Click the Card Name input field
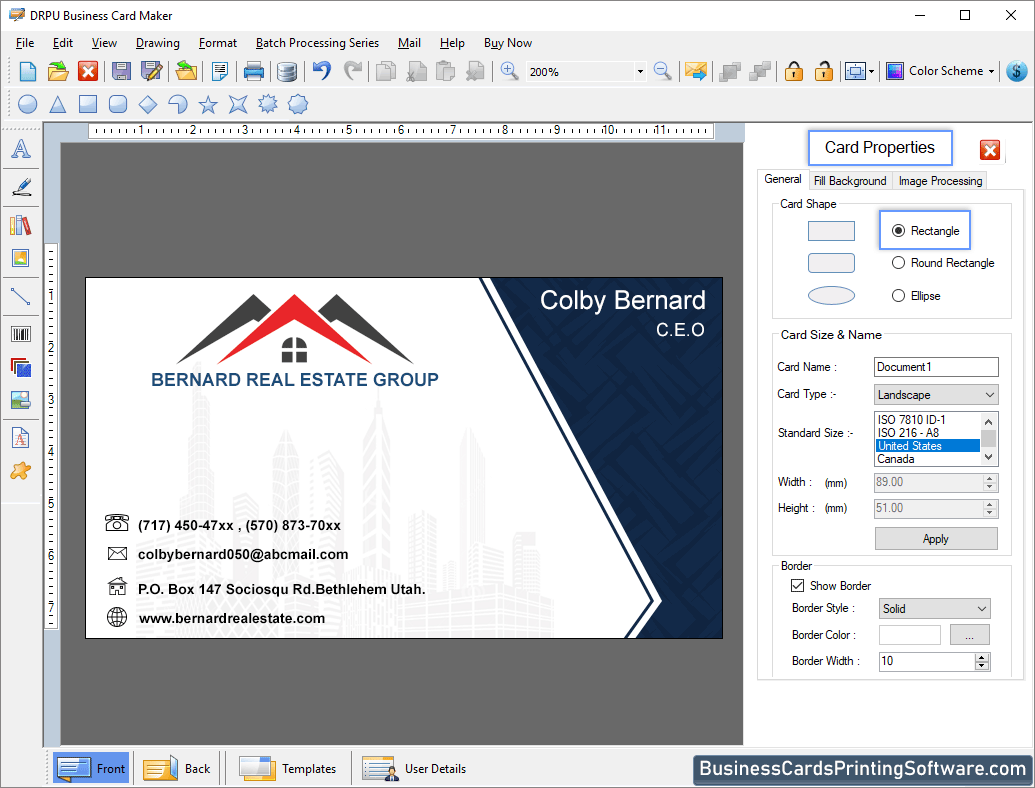This screenshot has width=1035, height=788. click(936, 367)
